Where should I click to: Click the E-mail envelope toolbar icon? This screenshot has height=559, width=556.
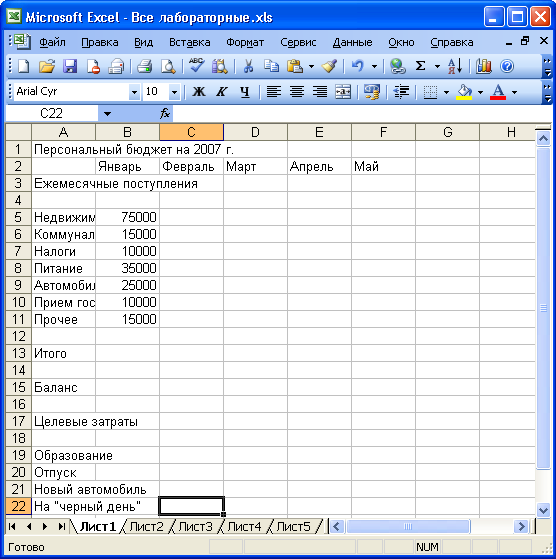pos(116,66)
